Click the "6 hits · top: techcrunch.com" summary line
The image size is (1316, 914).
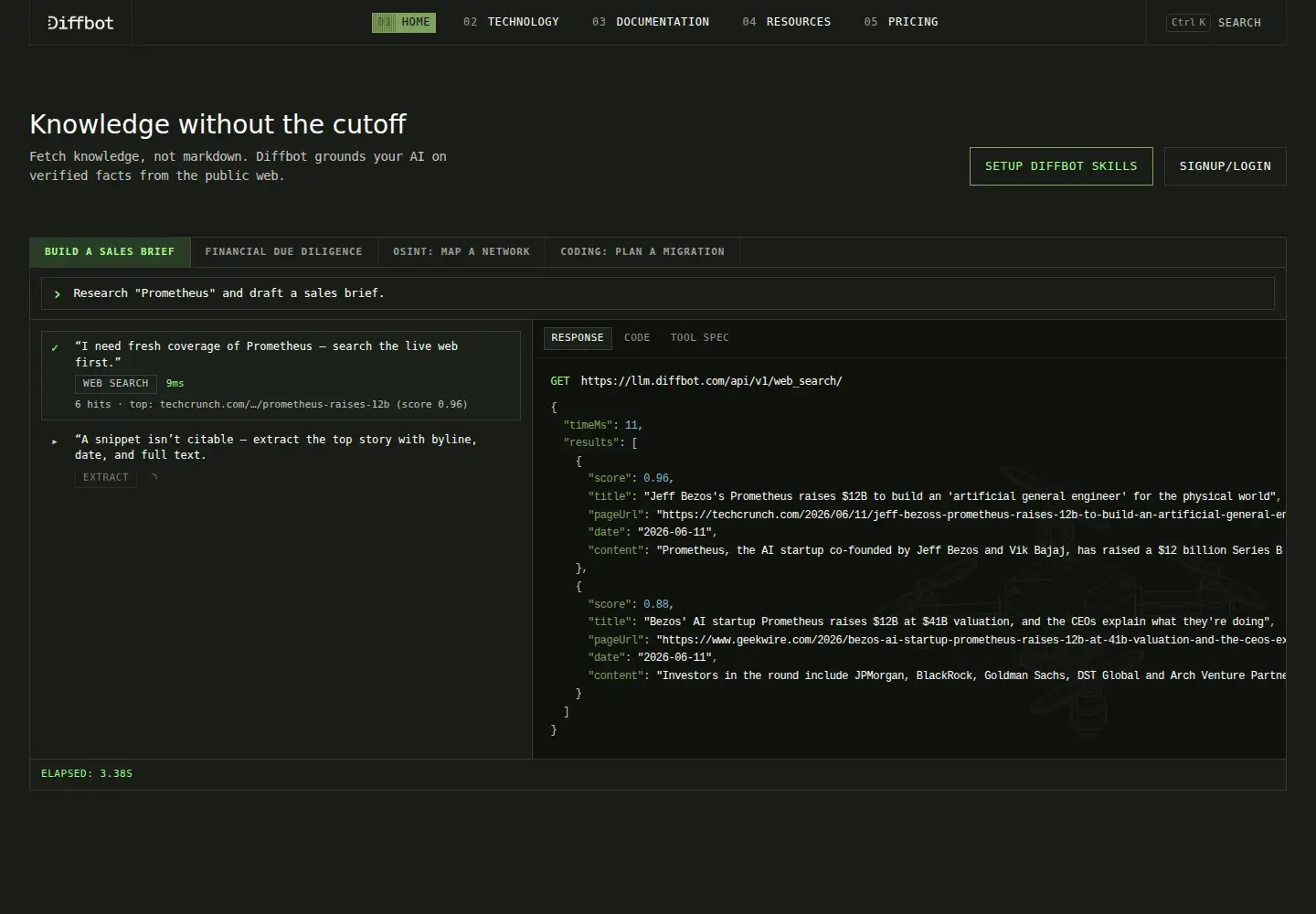271,404
